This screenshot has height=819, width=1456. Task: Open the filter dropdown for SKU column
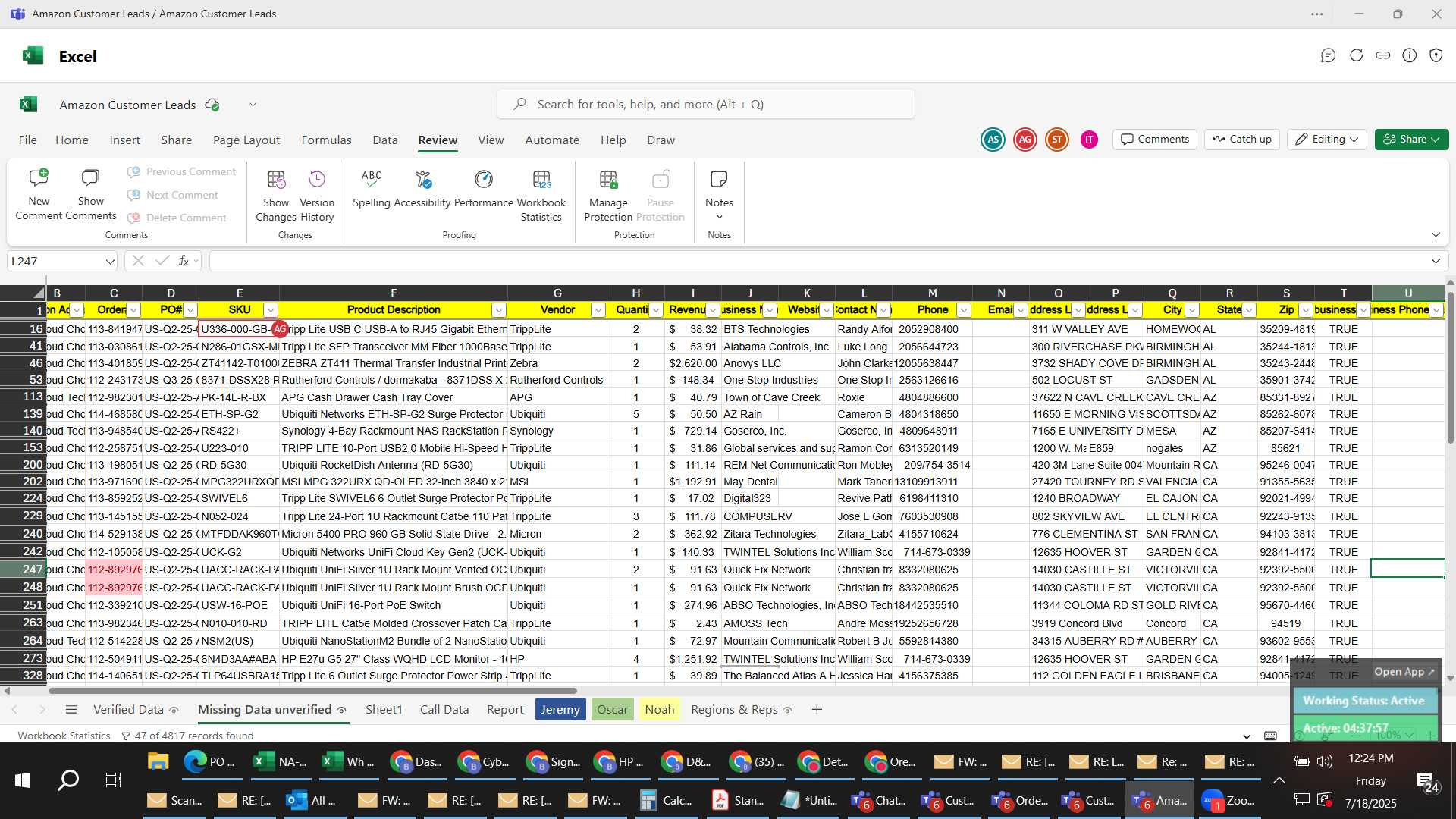[270, 310]
